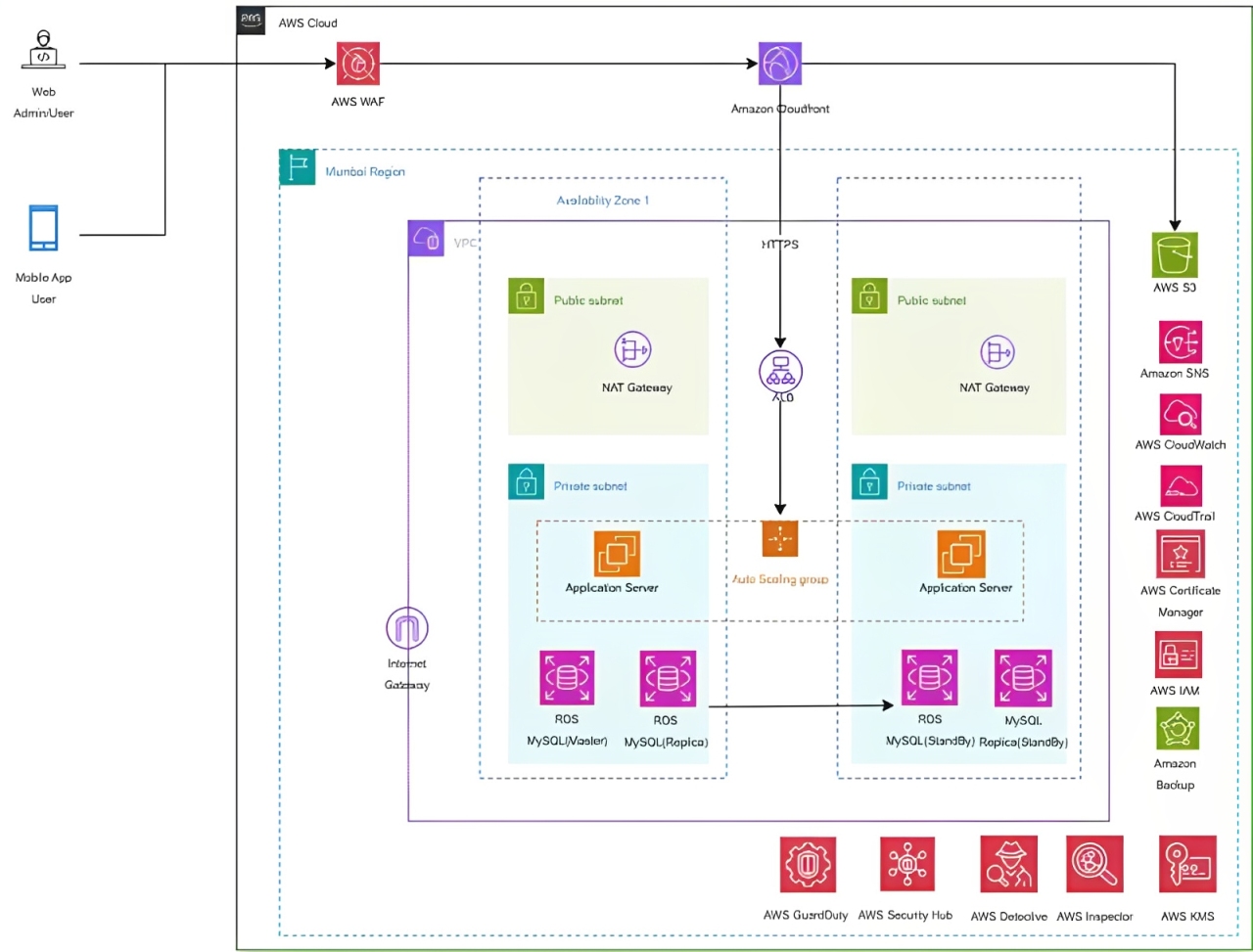Select the Mobile App User icon

(x=43, y=230)
